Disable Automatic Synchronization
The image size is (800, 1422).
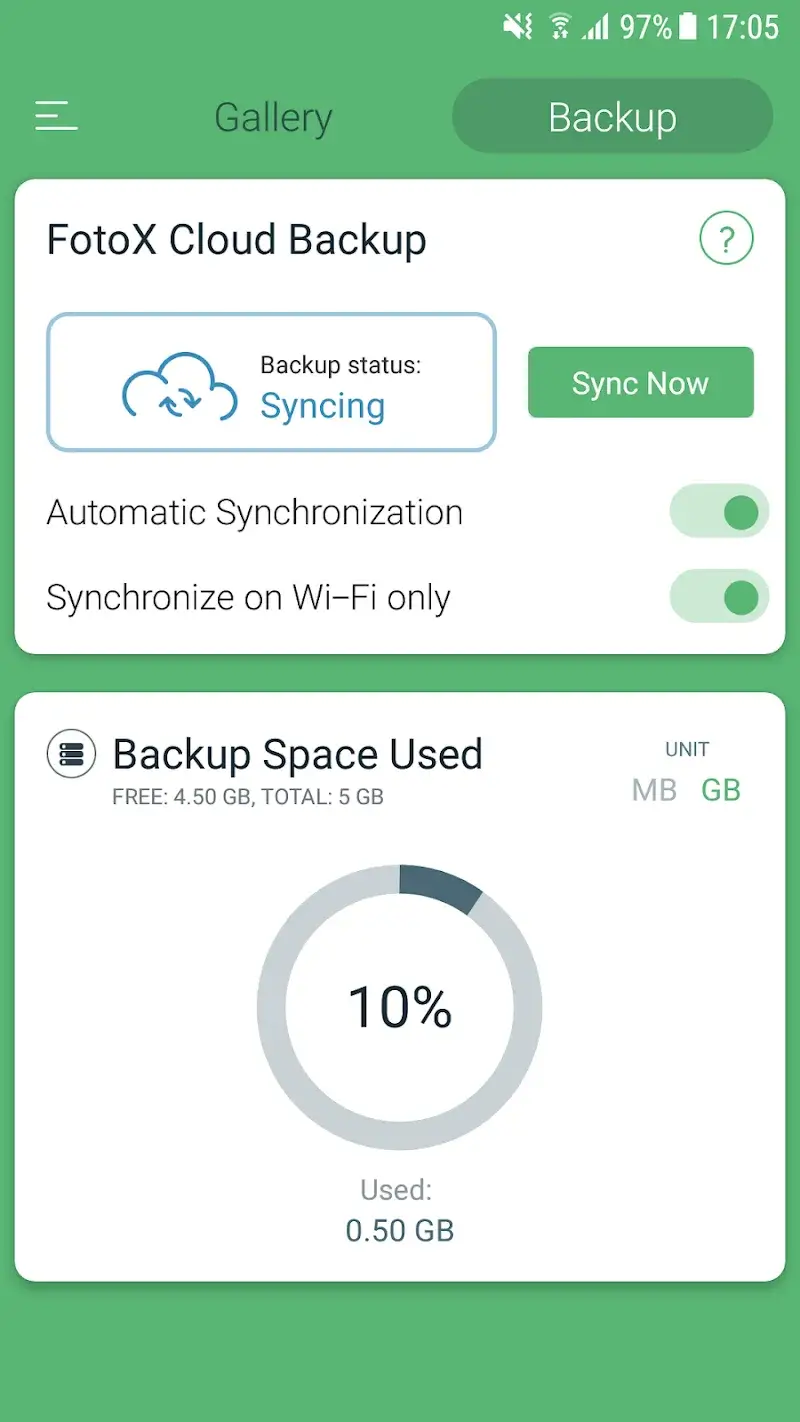(x=719, y=511)
